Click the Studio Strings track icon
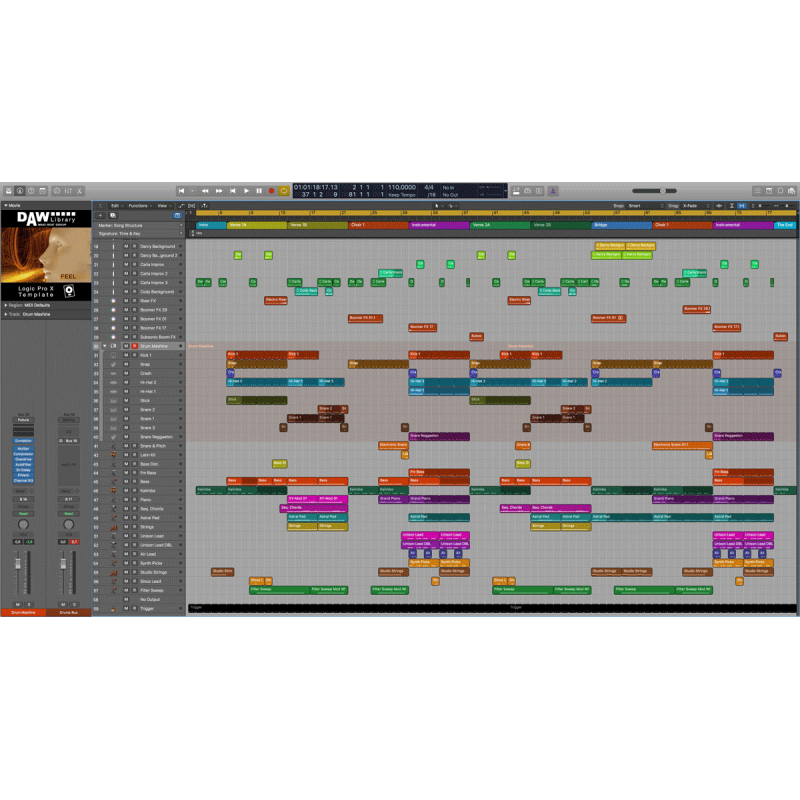This screenshot has height=800, width=800. tap(113, 572)
